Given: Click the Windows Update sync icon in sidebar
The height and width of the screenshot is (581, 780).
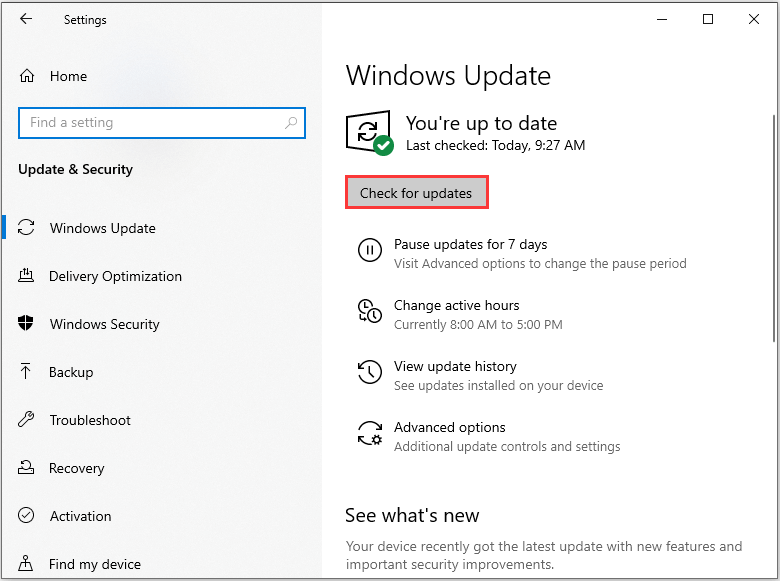Looking at the screenshot, I should [26, 227].
